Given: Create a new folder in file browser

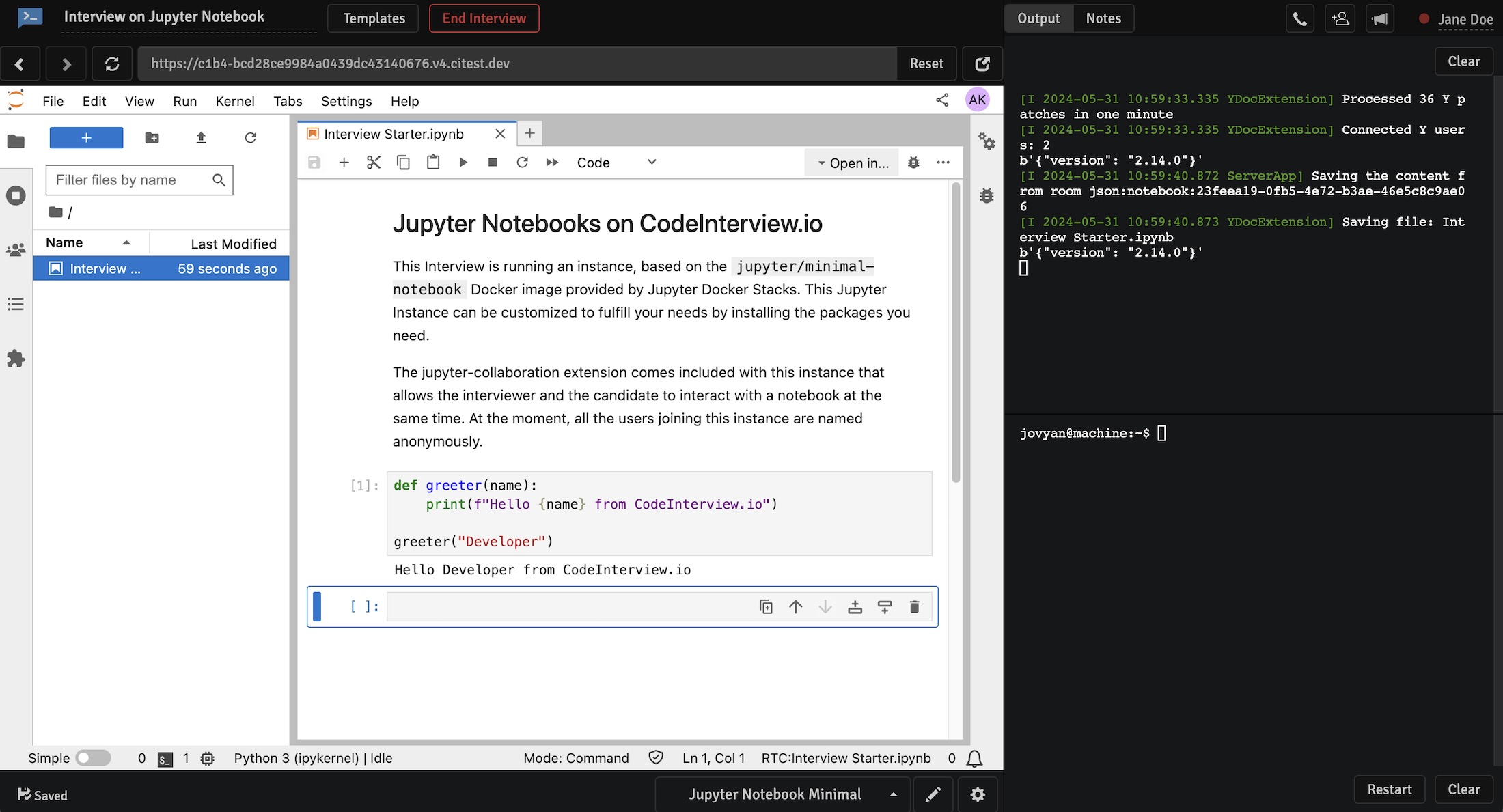Looking at the screenshot, I should [x=152, y=138].
